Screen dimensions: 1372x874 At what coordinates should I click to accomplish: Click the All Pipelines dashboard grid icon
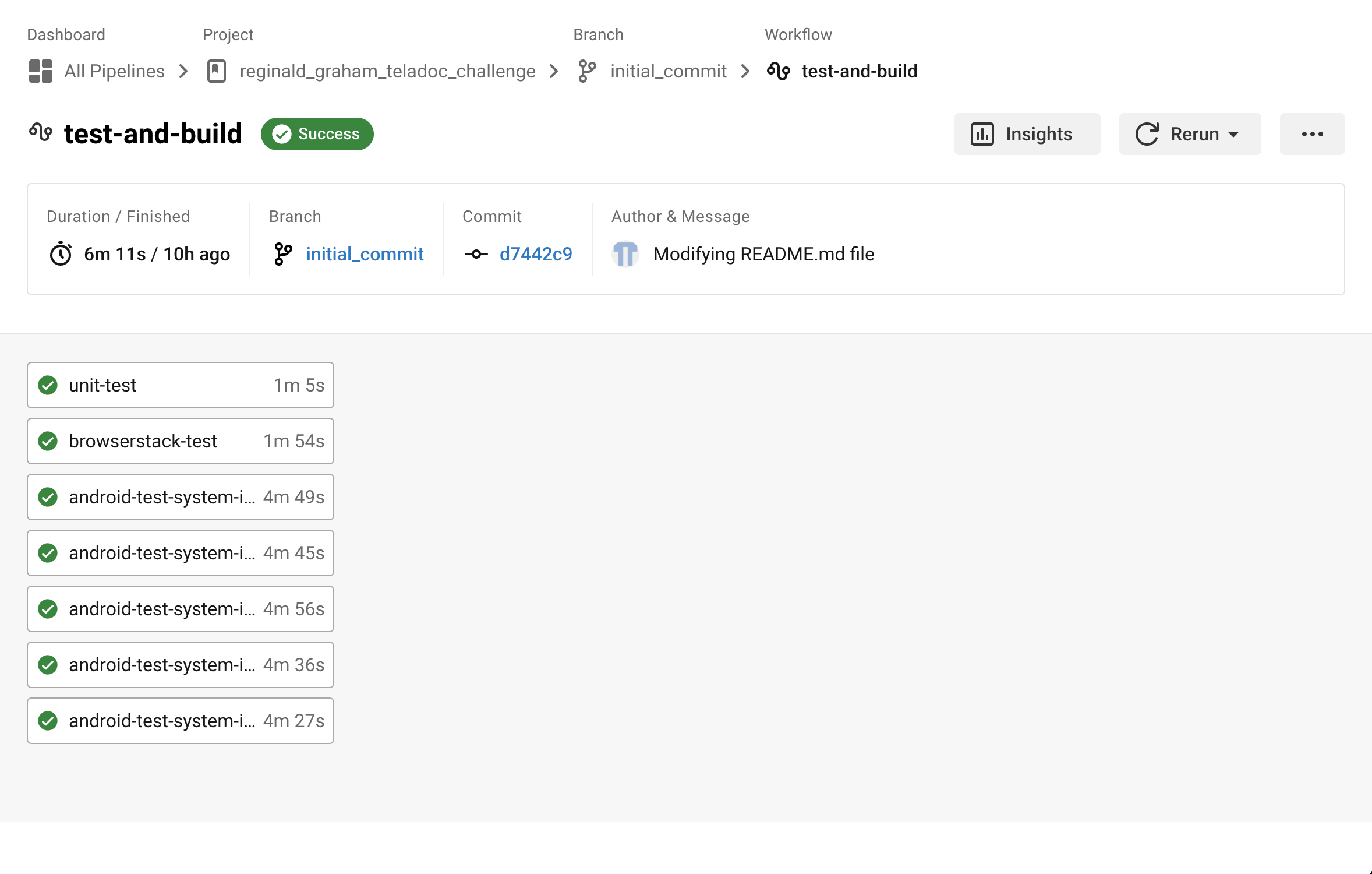(x=41, y=71)
